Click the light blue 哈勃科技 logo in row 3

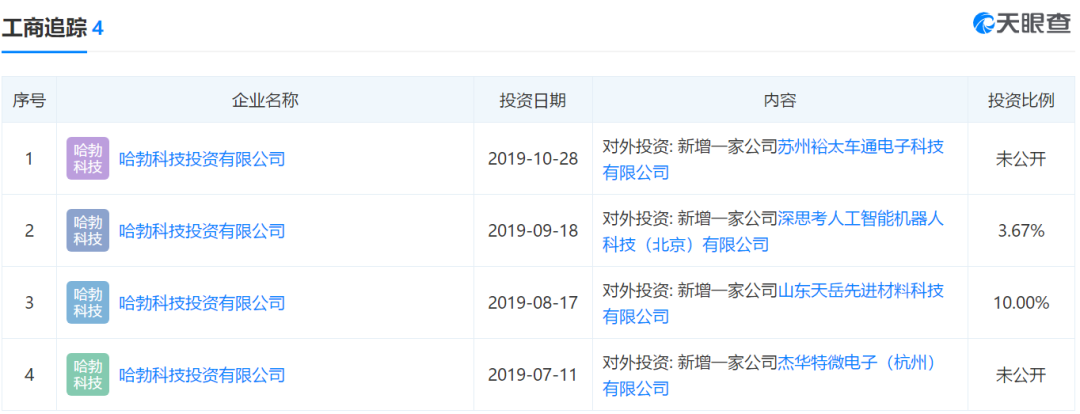pos(87,302)
